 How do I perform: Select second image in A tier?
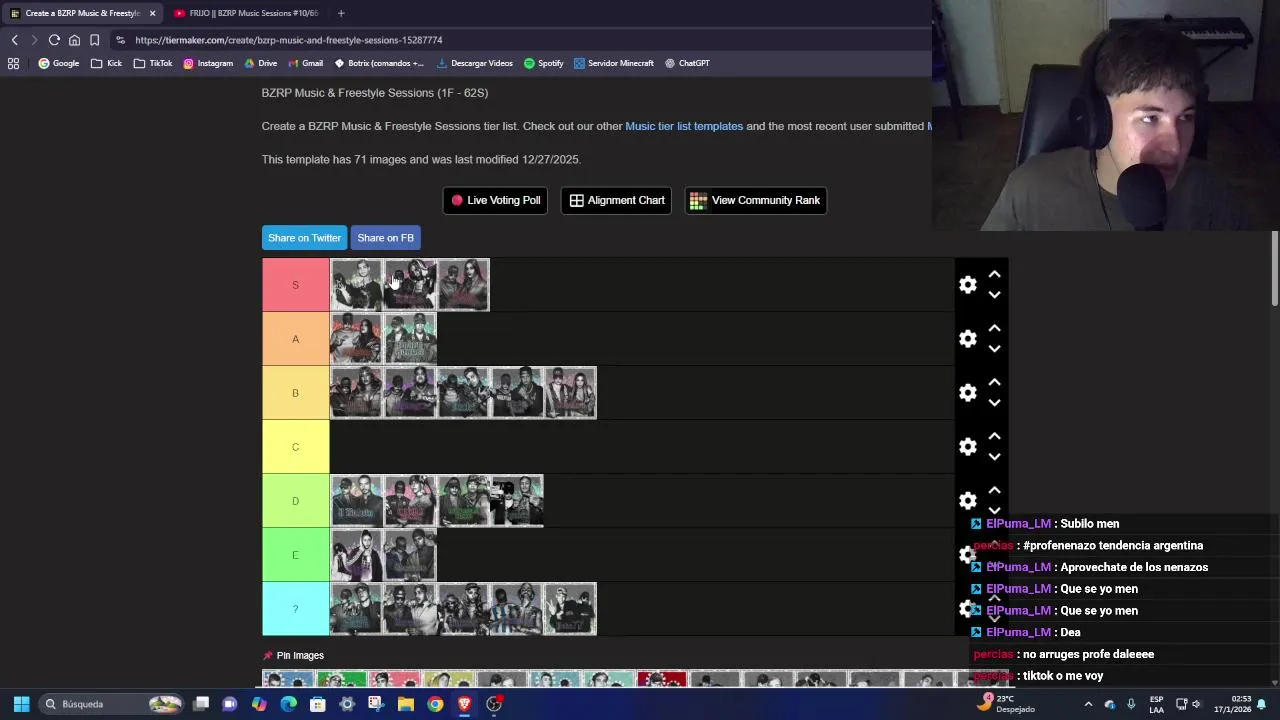pyautogui.click(x=410, y=339)
